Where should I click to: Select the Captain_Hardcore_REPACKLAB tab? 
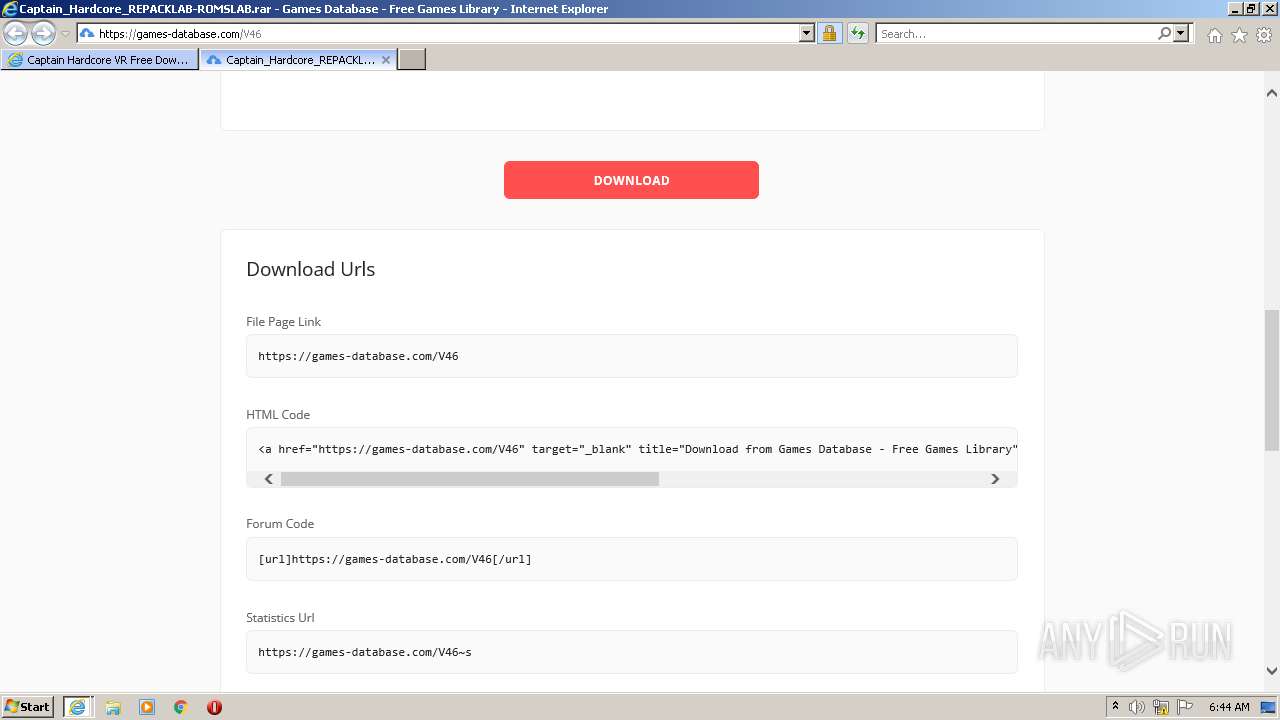(290, 60)
